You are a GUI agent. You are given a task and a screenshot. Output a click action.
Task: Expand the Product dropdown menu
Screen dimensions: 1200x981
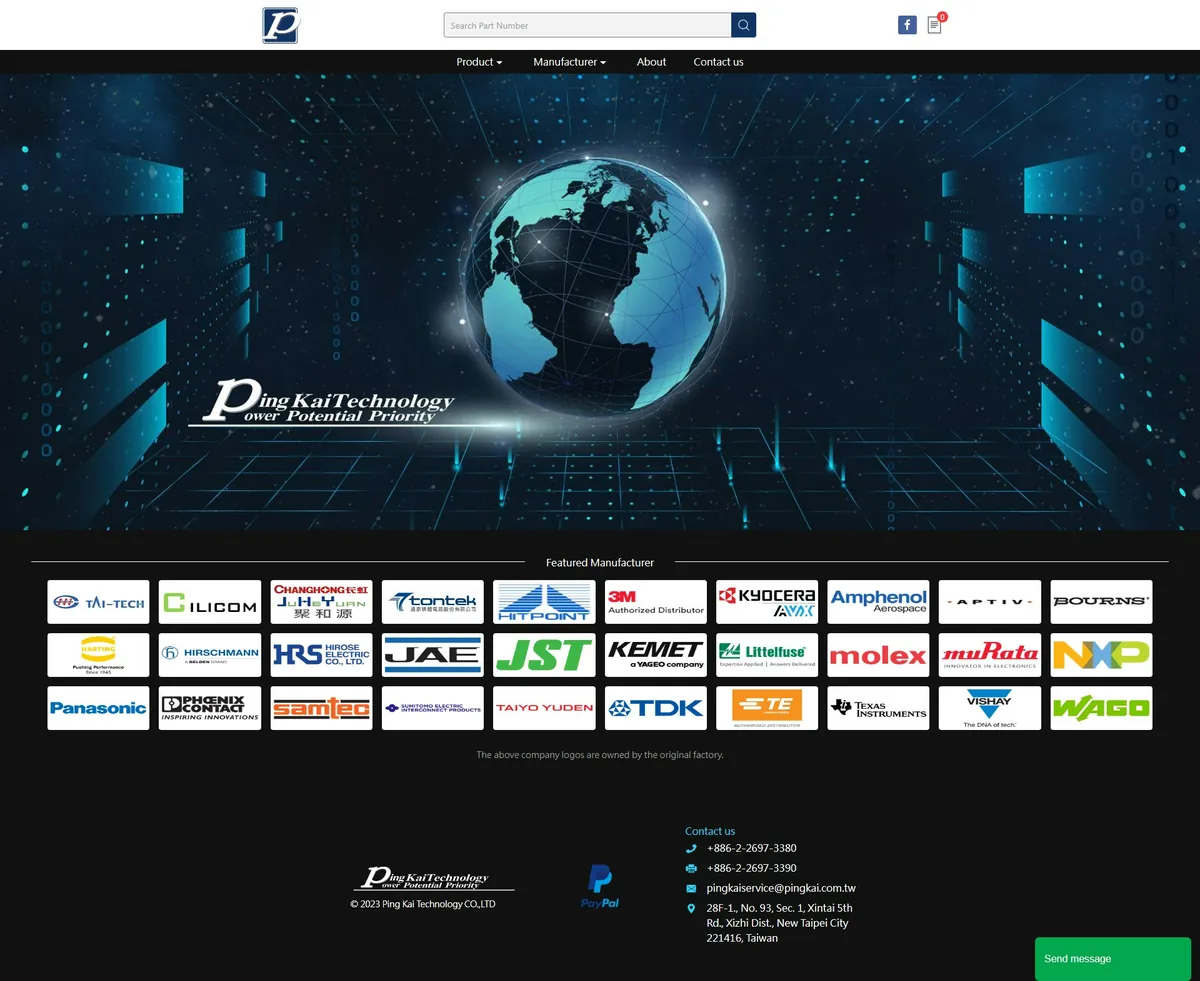(479, 62)
